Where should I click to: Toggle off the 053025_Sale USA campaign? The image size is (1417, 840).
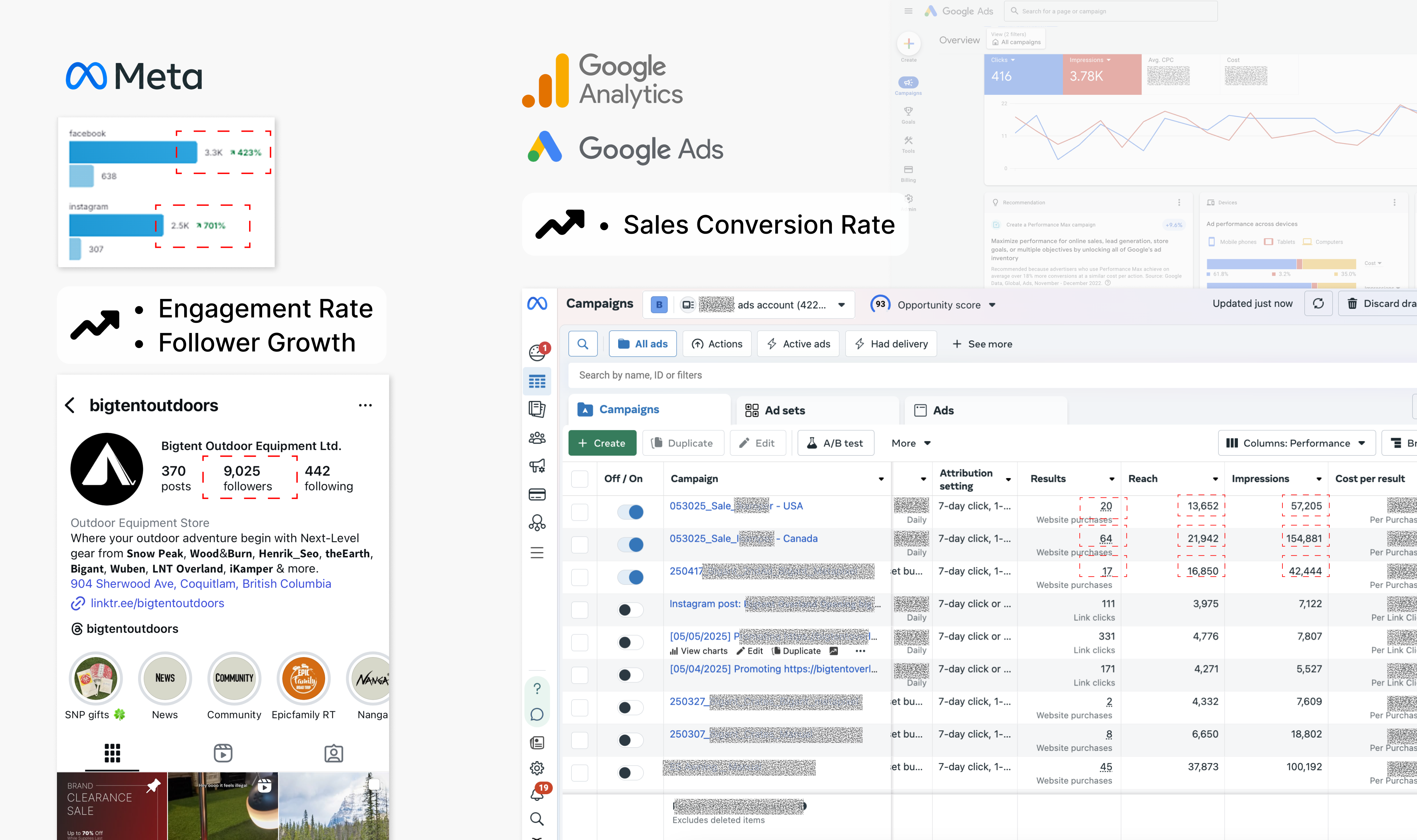point(630,512)
